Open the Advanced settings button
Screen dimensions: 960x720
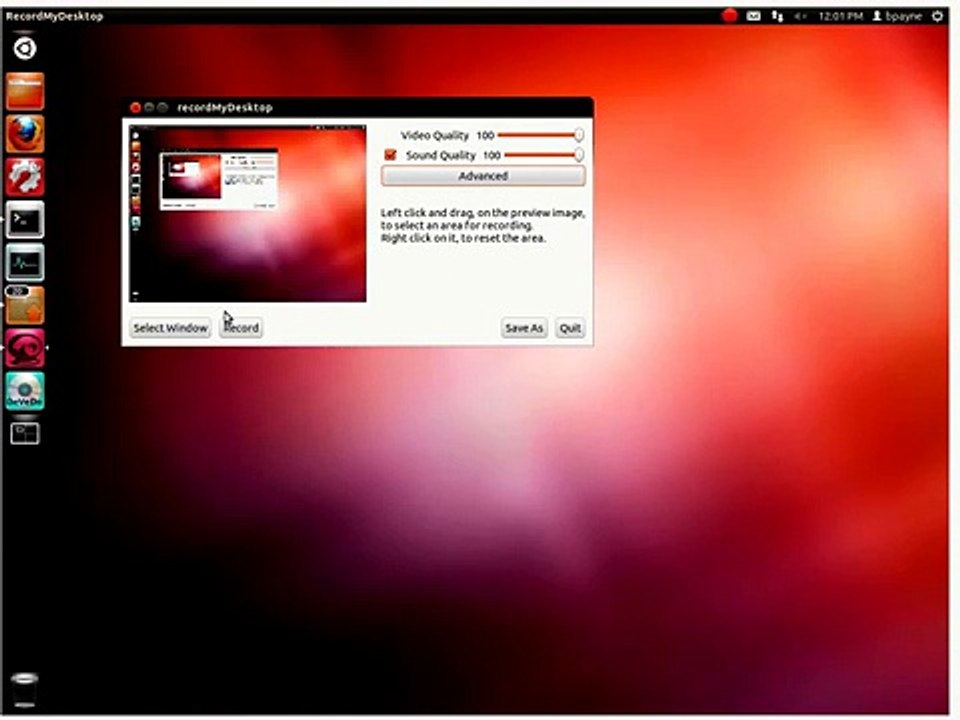pos(483,176)
